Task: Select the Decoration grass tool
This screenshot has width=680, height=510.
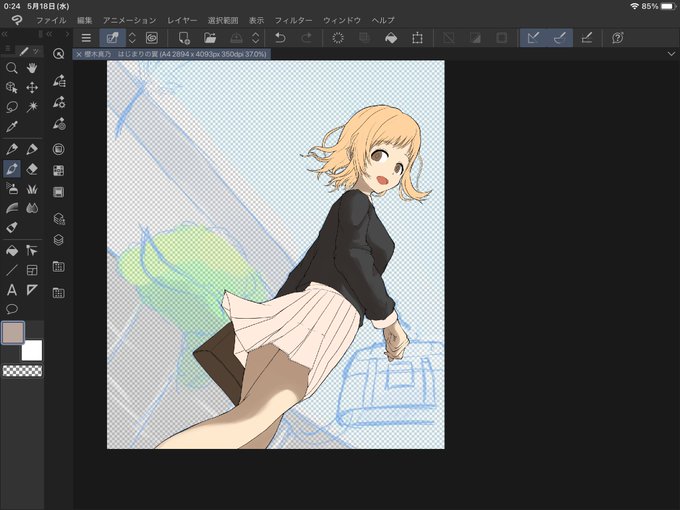Action: [32, 189]
